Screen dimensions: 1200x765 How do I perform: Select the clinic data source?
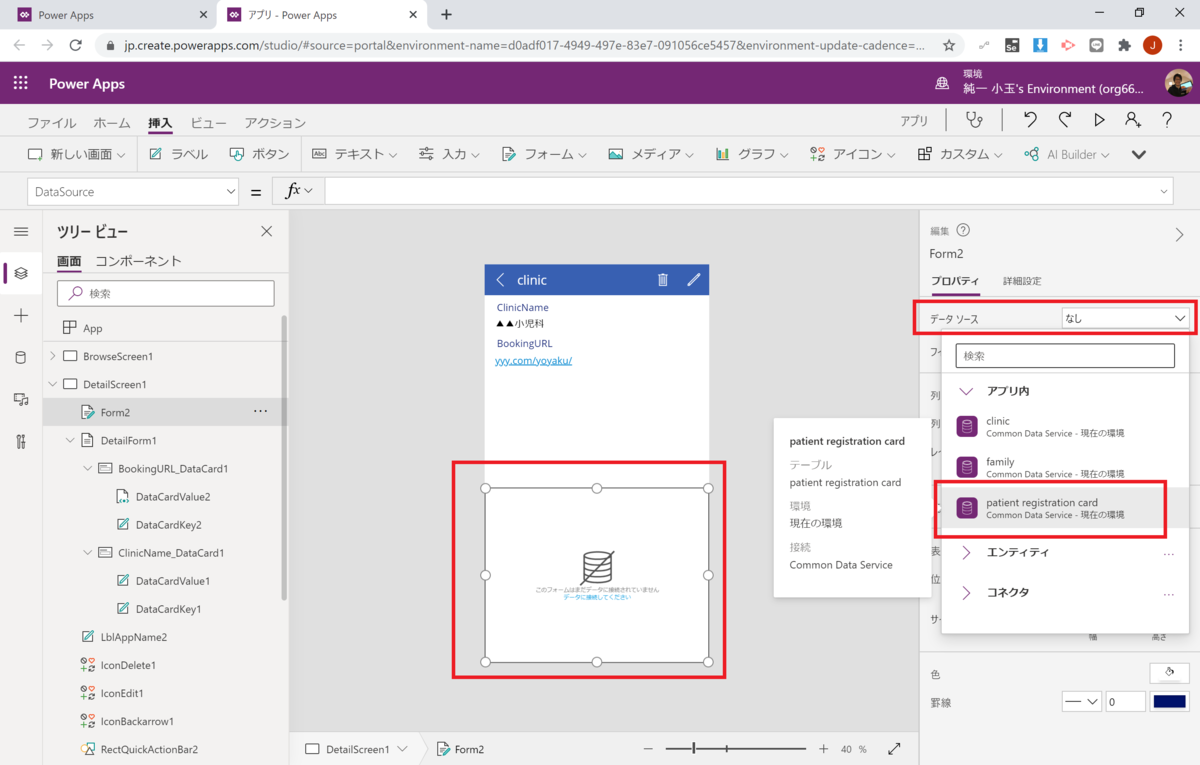tap(1066, 427)
